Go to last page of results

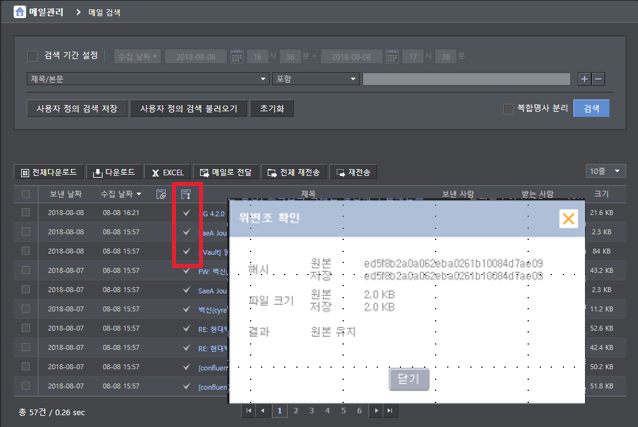point(390,411)
